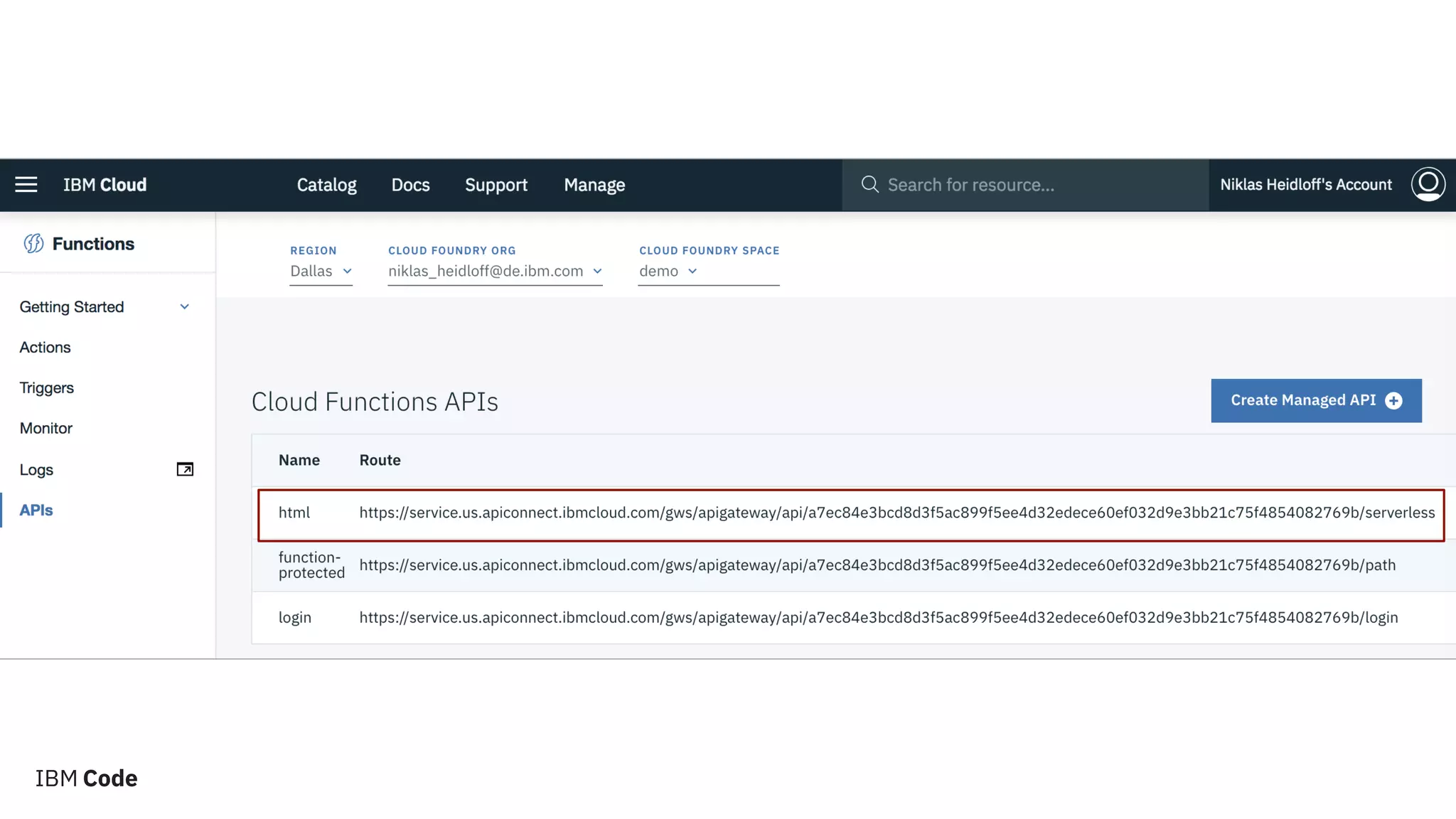The height and width of the screenshot is (819, 1456).
Task: Expand the Getting Started chevron
Action: tap(184, 307)
